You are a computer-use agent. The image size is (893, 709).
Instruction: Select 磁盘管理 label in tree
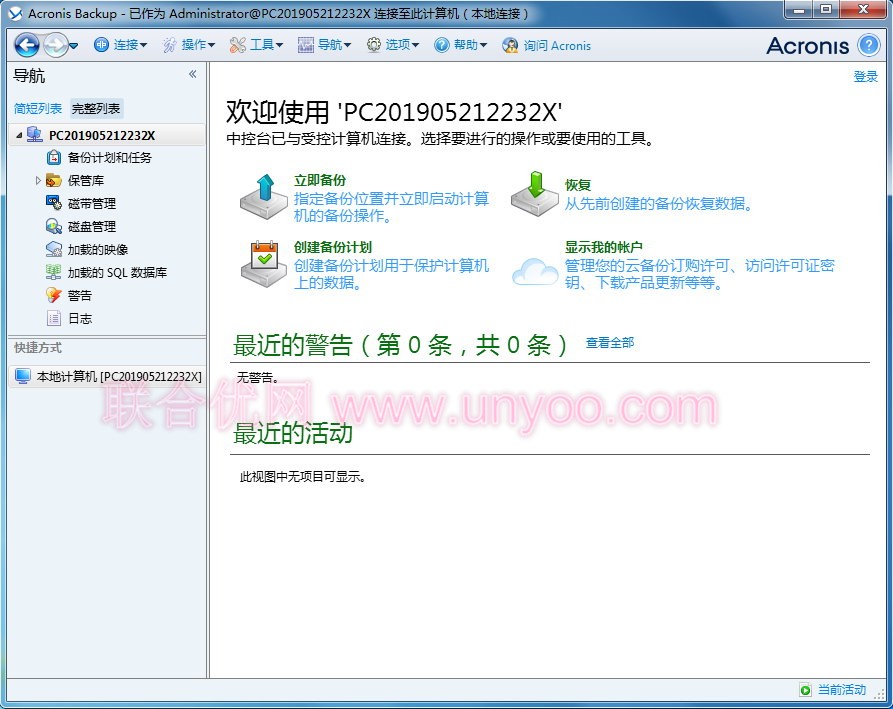pos(92,227)
